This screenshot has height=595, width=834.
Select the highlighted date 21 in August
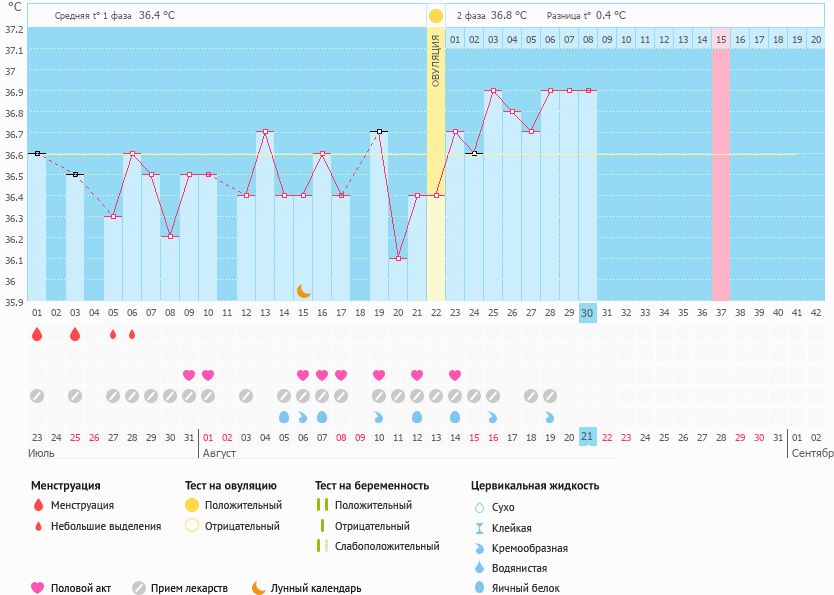pos(588,437)
